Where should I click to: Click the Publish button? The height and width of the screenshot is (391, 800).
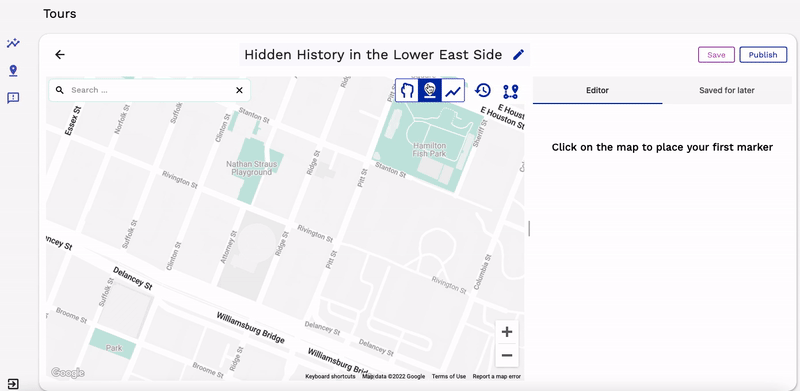[x=763, y=55]
